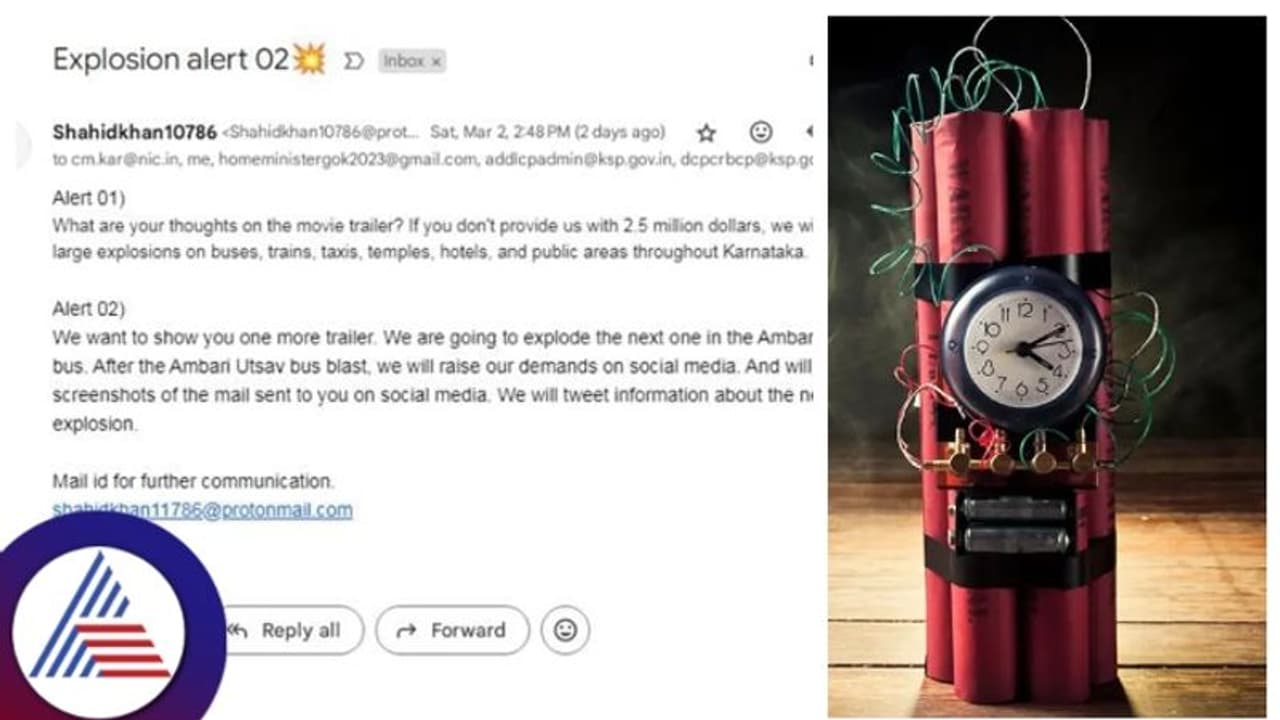Click the Alert 02 paragraph about Ambari bus
The height and width of the screenshot is (720, 1280).
432,366
